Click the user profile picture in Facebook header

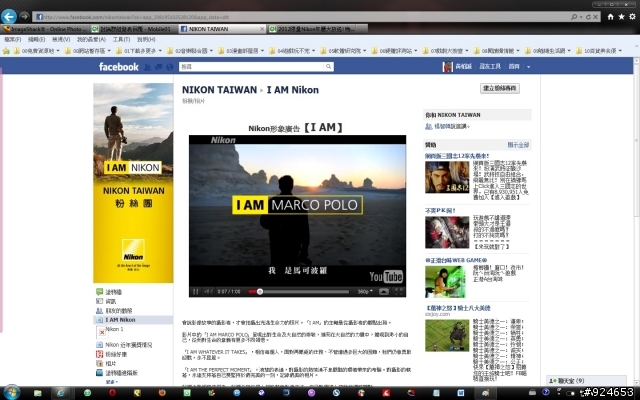pos(447,67)
